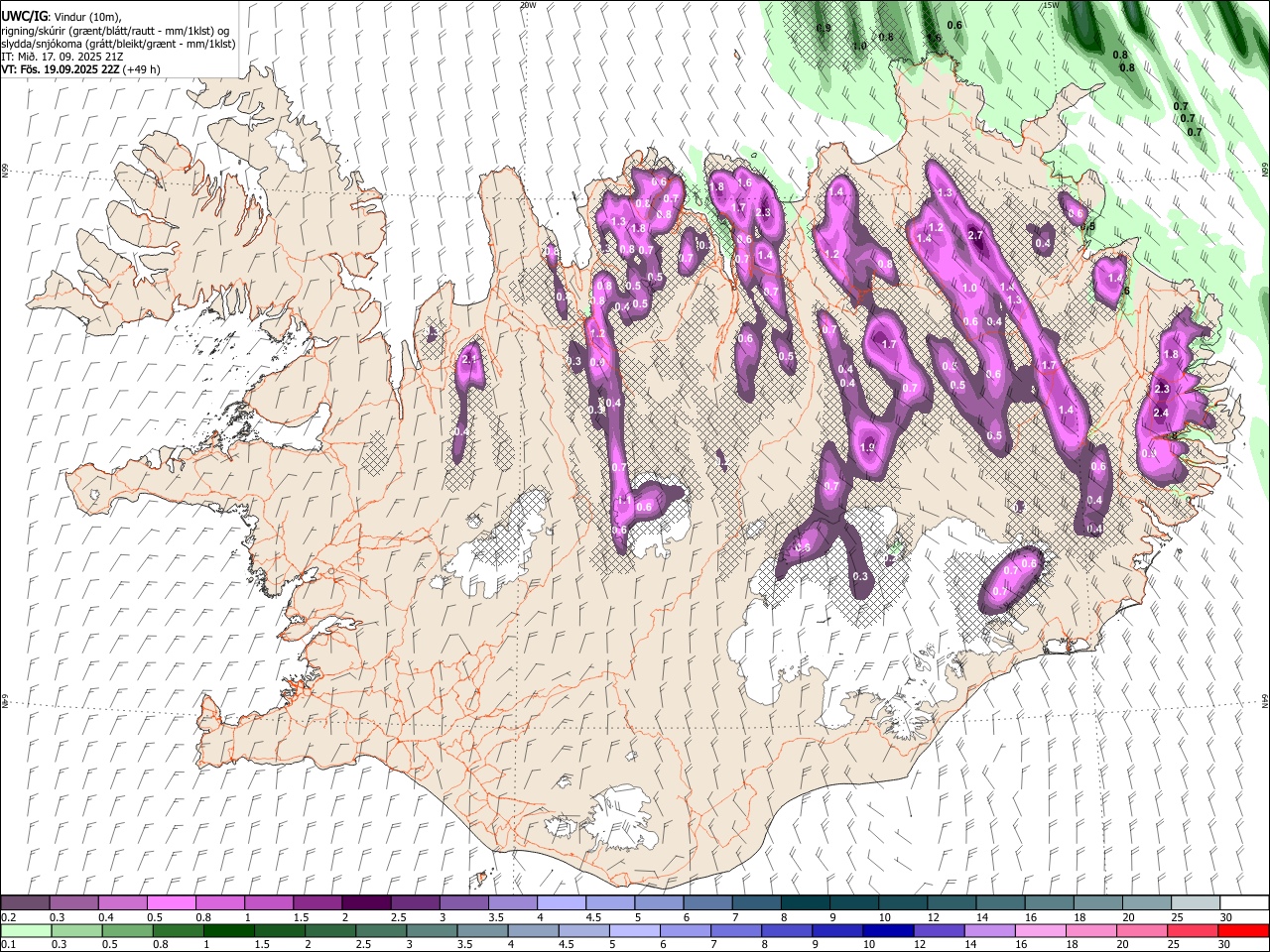Click the "IT: Mið. 17. 09. 2025 21Z" line
The width and height of the screenshot is (1270, 952).
tap(63, 57)
